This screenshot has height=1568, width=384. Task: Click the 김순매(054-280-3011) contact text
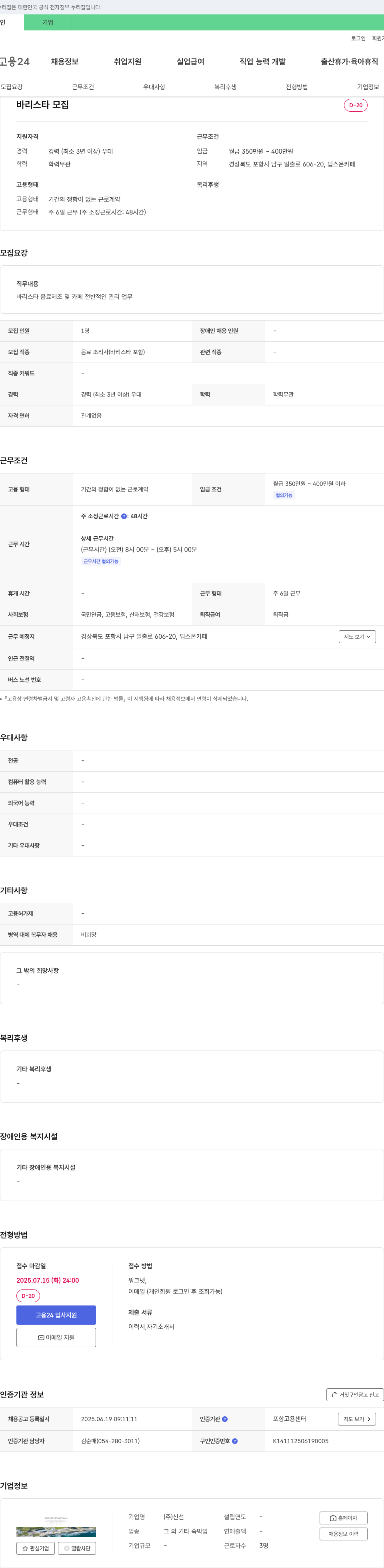click(x=110, y=1441)
